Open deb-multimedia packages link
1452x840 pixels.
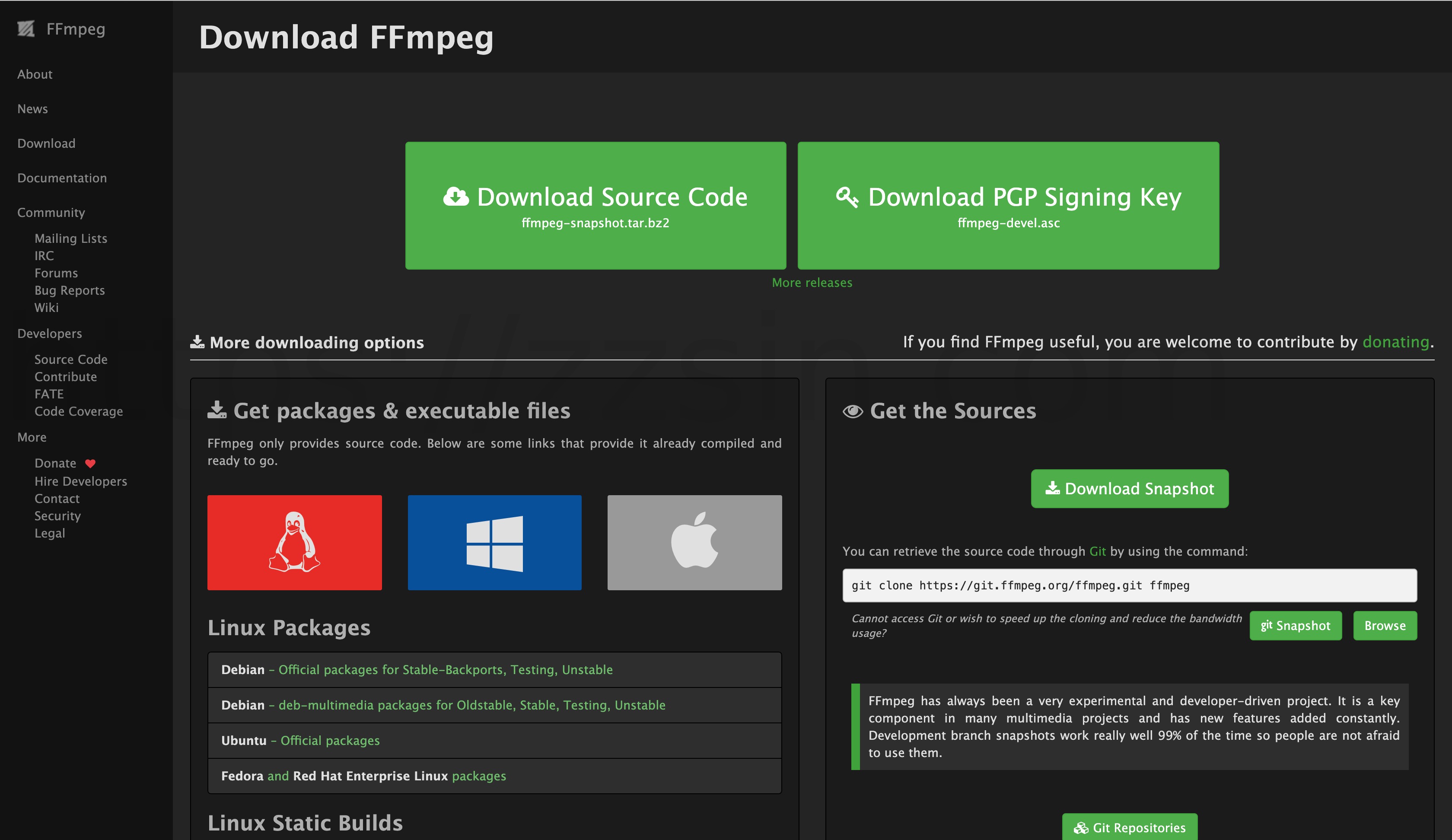click(x=472, y=705)
